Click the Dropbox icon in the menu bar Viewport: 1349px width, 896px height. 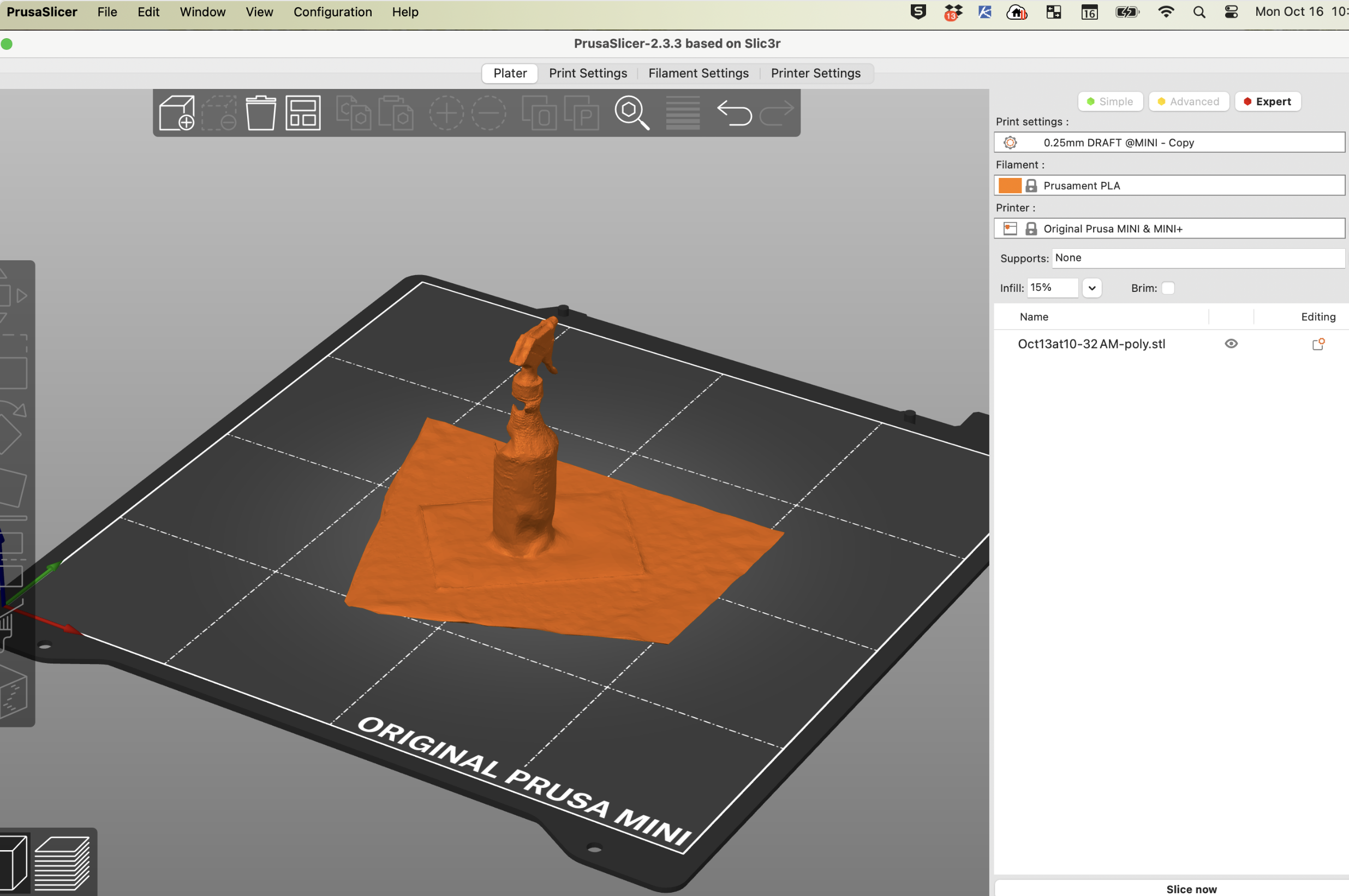coord(952,12)
